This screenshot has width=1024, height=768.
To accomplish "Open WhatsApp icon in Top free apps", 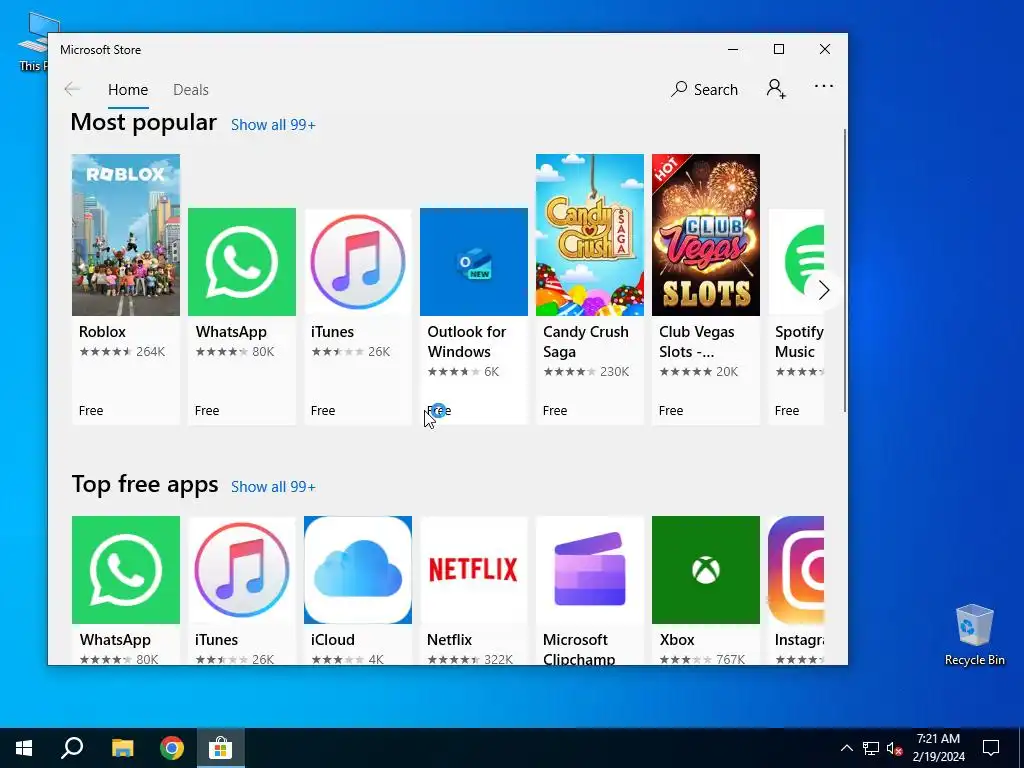I will click(125, 570).
